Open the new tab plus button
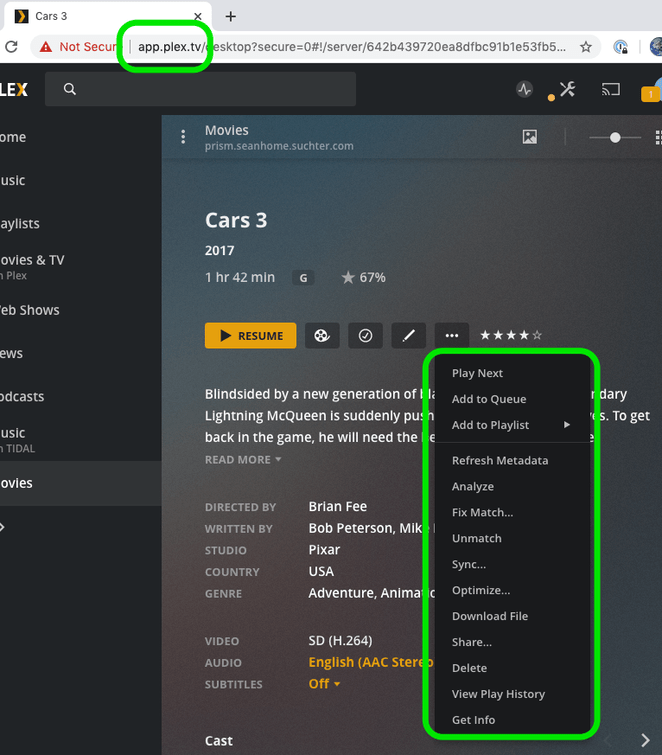Screen dimensions: 662x755 pos(231,16)
